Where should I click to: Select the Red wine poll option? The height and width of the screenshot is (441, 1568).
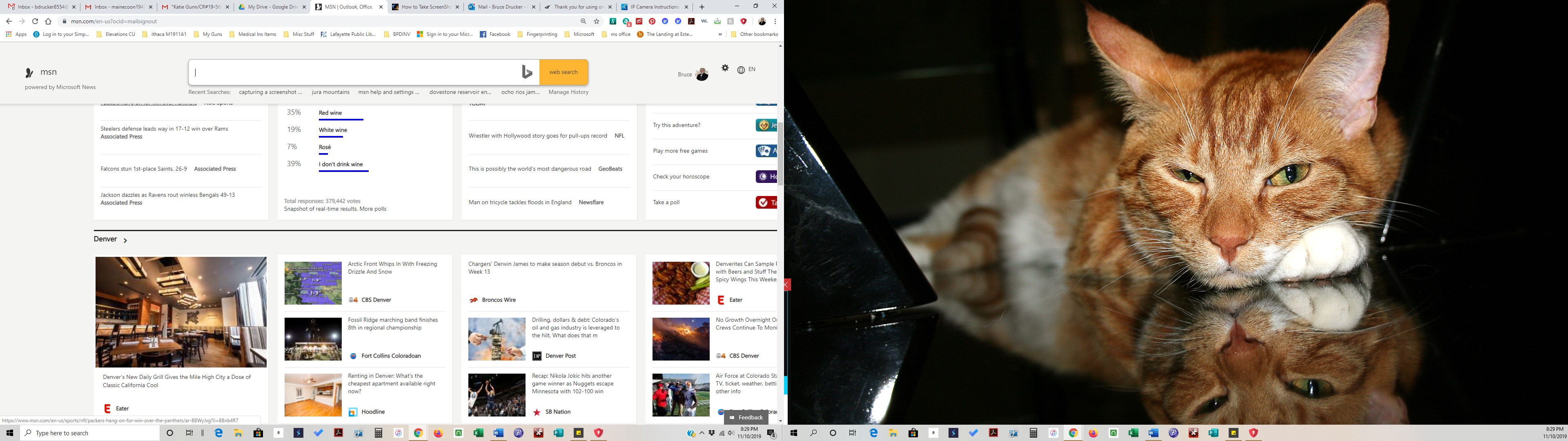point(330,113)
